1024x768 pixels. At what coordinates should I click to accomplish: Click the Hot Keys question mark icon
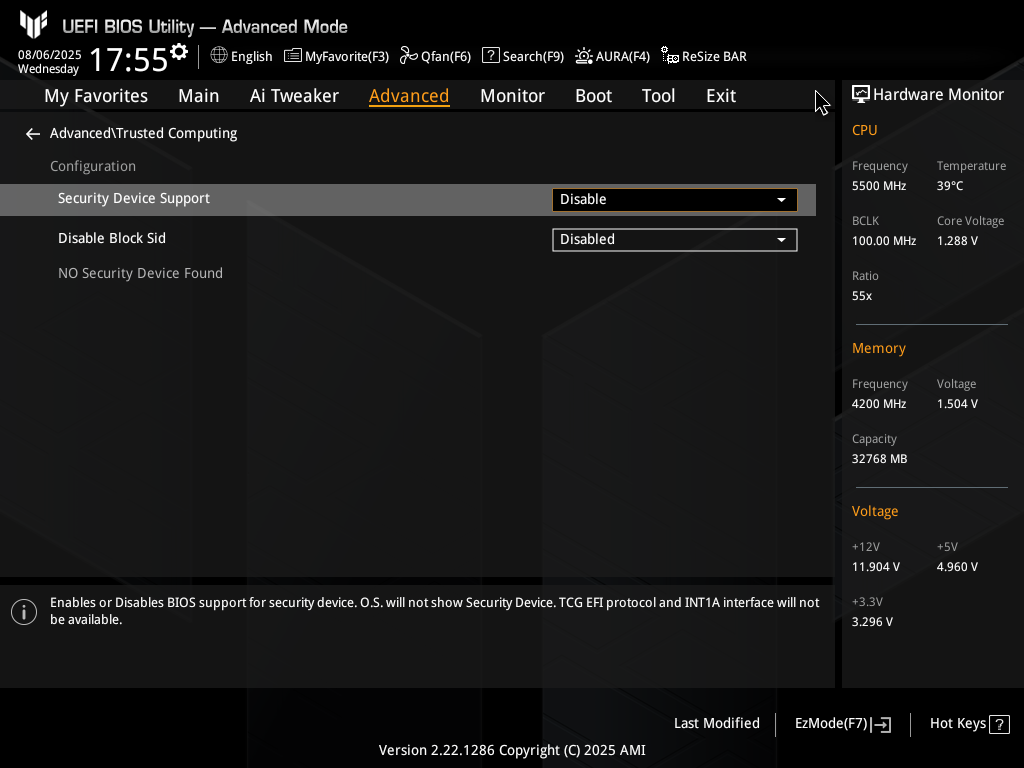(x=999, y=724)
